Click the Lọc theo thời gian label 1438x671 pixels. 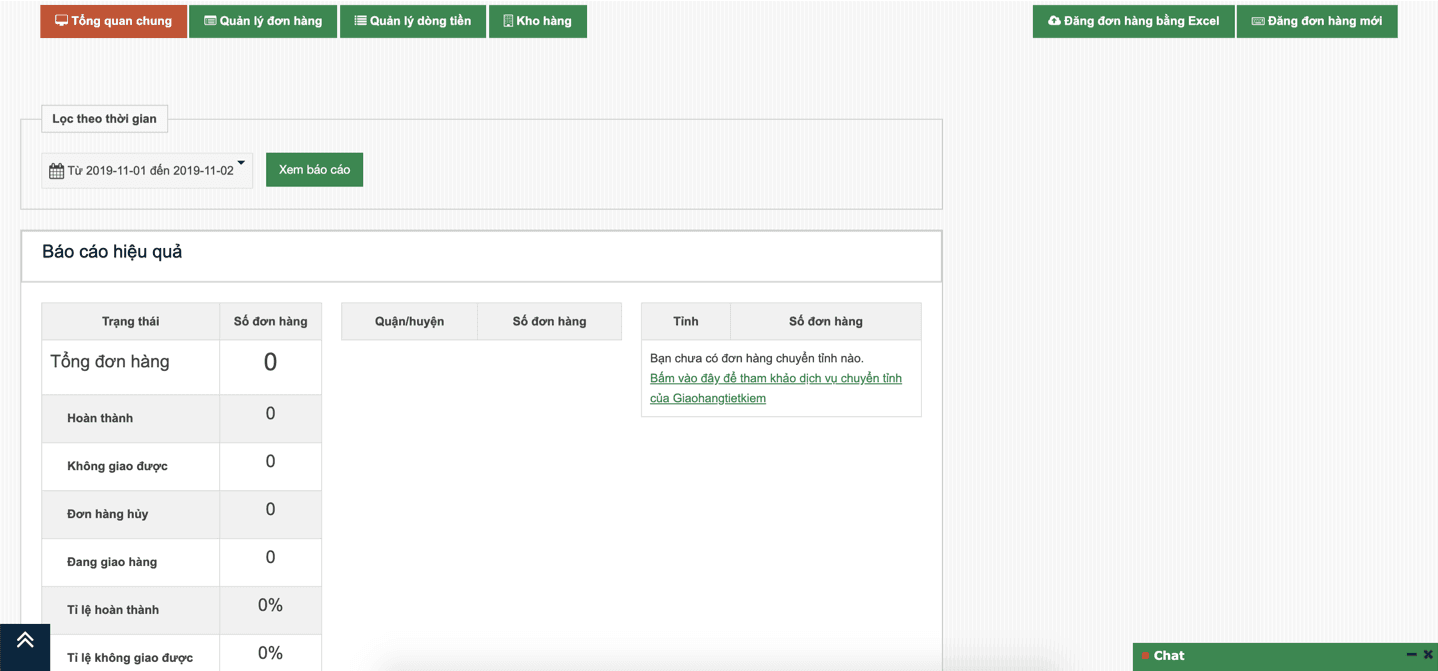tap(104, 118)
